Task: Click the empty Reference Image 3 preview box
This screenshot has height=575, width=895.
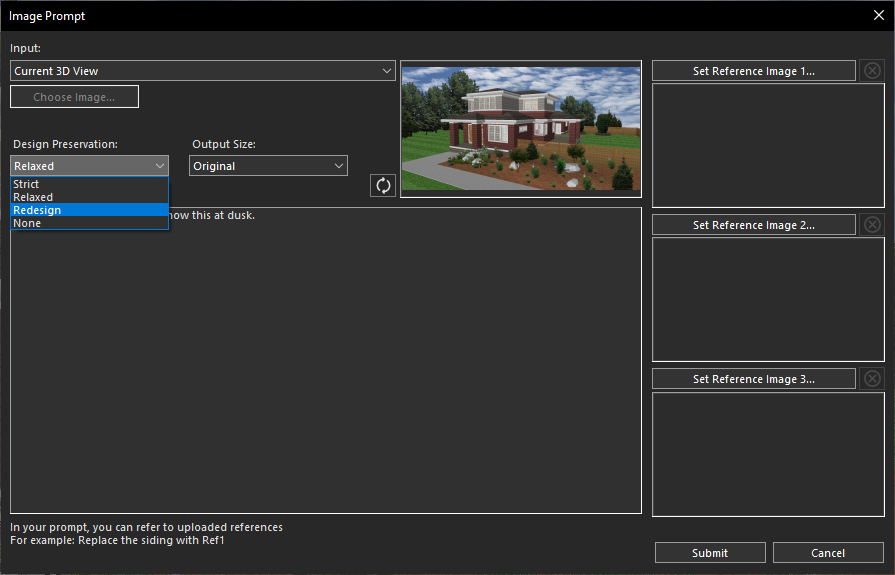Action: pos(768,454)
